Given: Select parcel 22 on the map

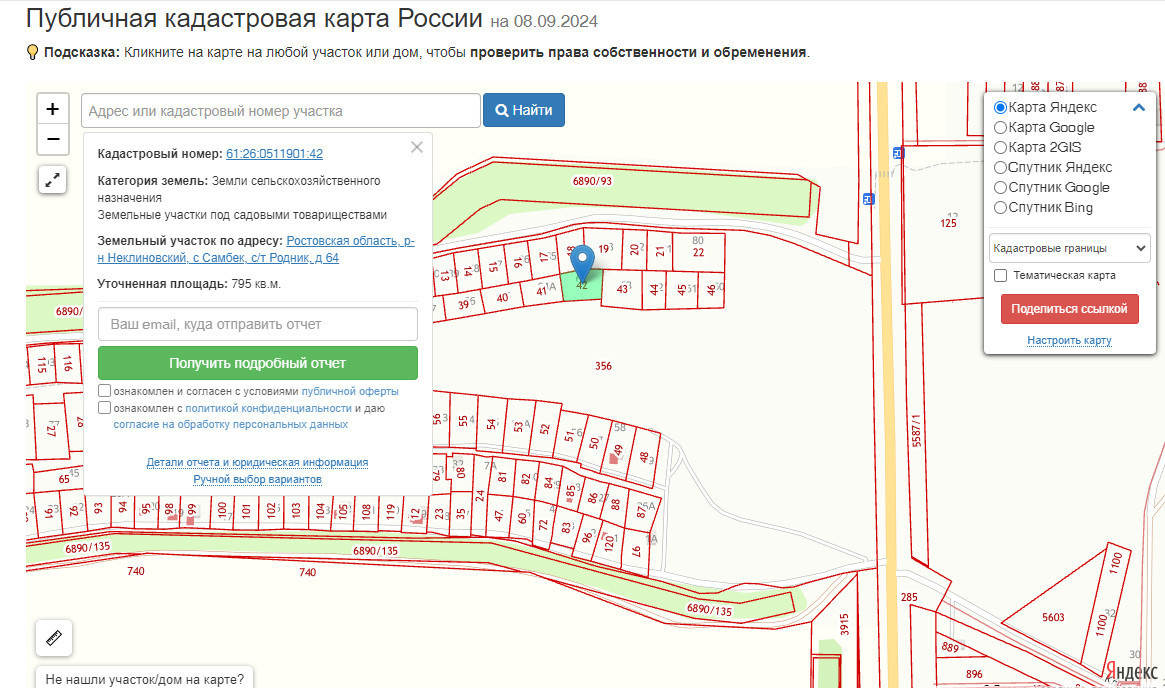Looking at the screenshot, I should (x=698, y=252).
